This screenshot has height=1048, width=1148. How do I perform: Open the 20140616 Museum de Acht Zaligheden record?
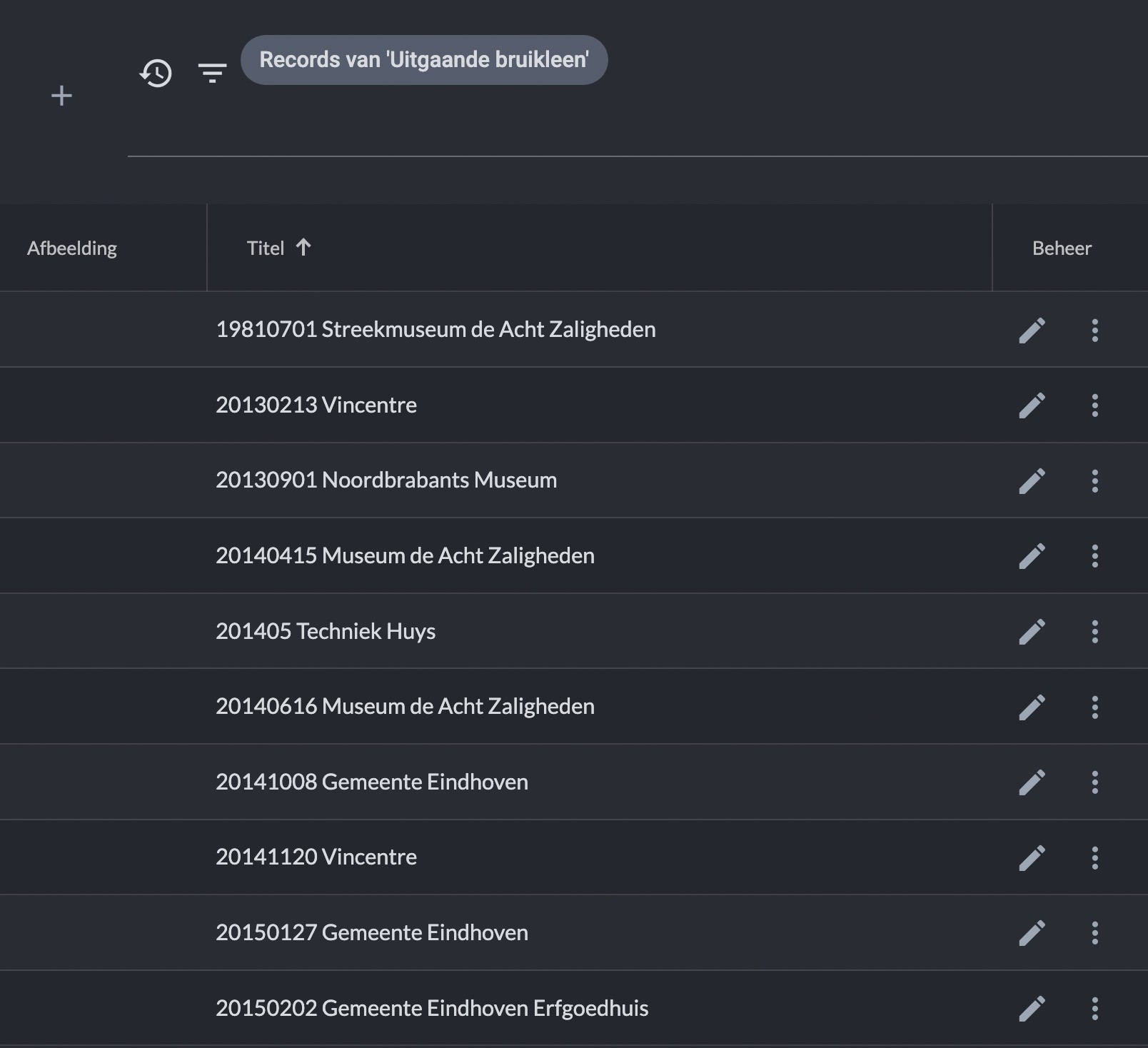tap(405, 707)
